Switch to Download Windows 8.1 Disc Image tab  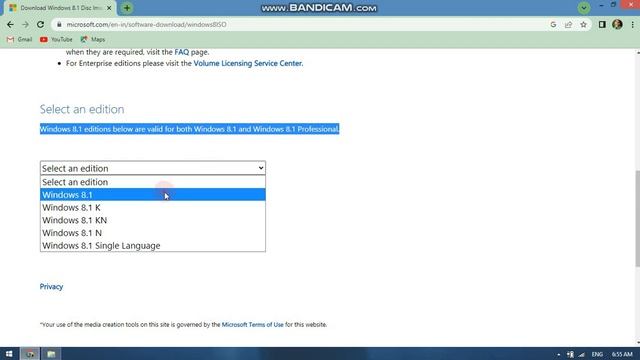tap(60, 8)
